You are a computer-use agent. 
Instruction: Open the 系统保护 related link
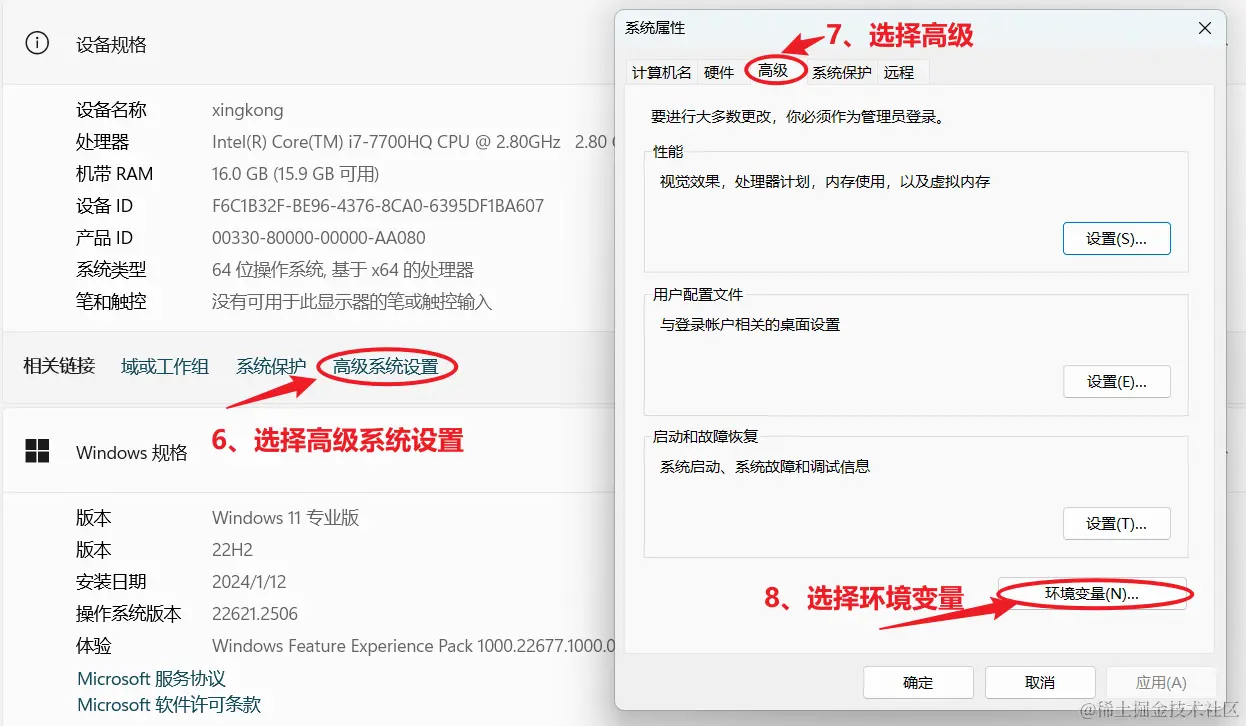271,367
